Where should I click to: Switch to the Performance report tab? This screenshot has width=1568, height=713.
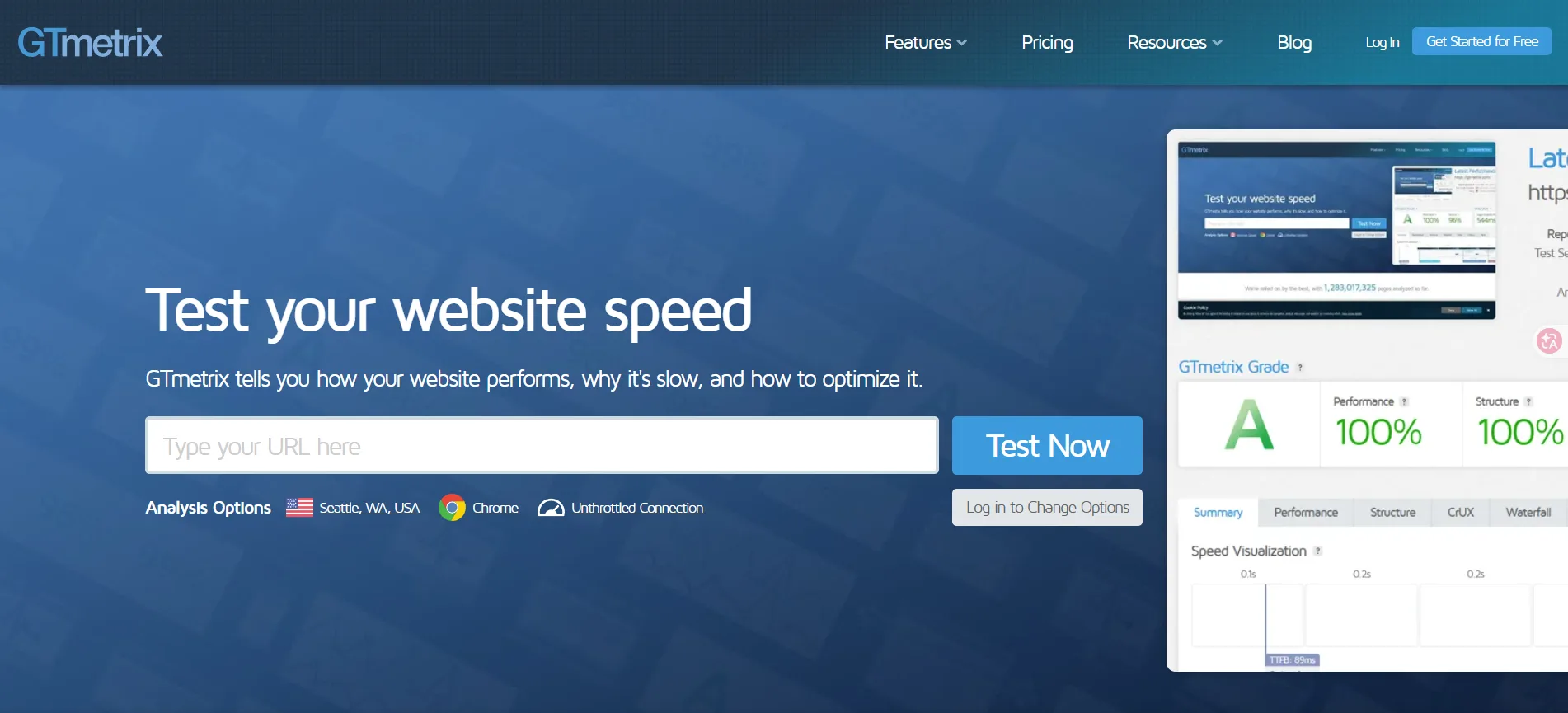point(1306,512)
